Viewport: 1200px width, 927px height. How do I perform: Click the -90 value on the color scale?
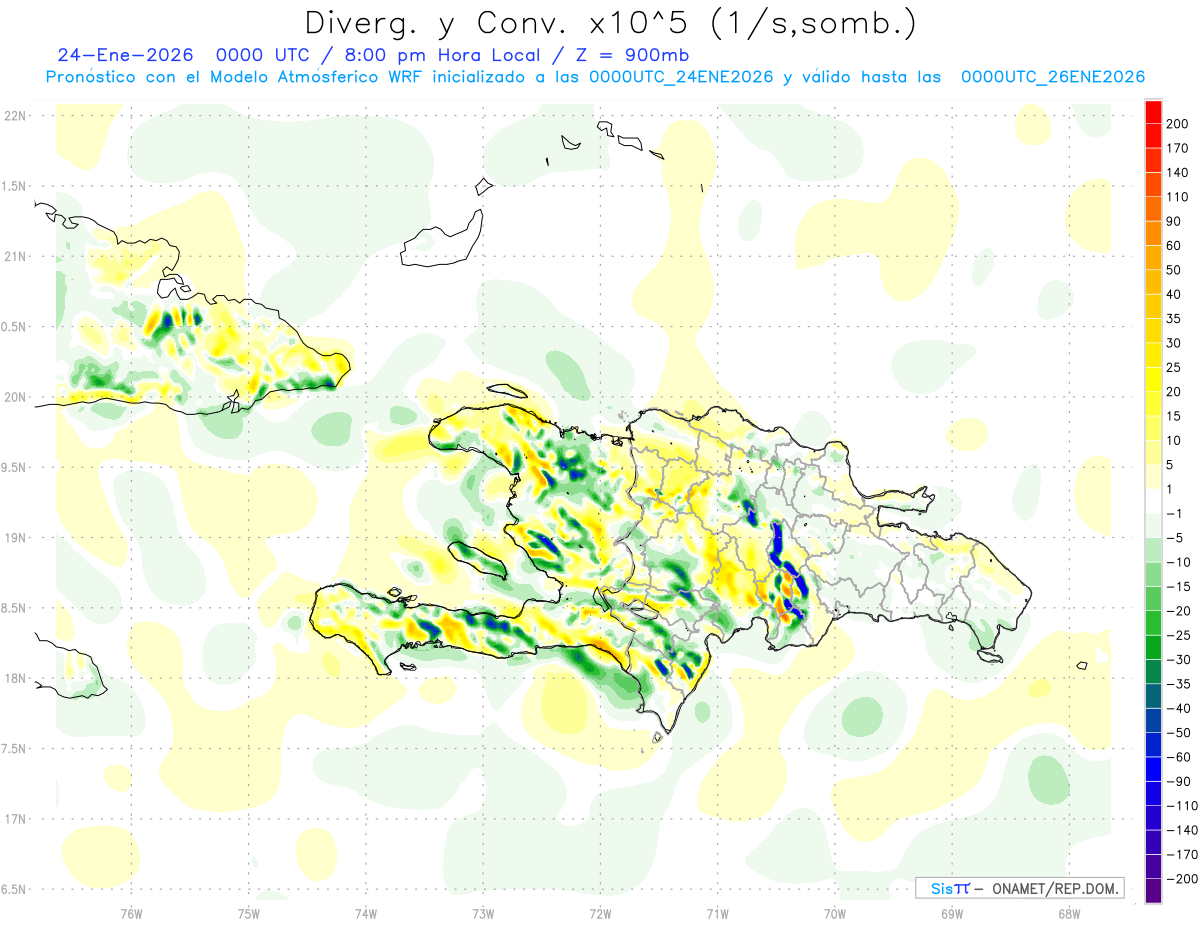(x=1177, y=781)
